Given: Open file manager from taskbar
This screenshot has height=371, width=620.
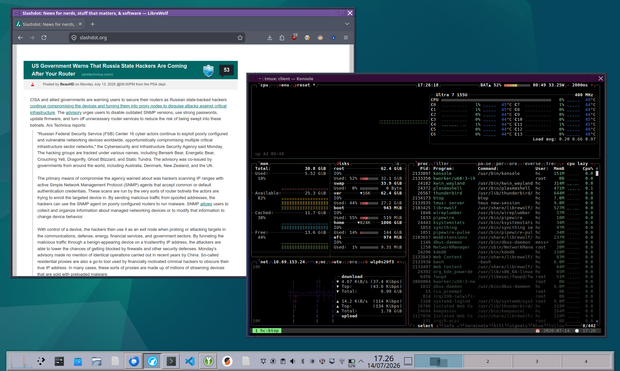Looking at the screenshot, I should point(96,361).
